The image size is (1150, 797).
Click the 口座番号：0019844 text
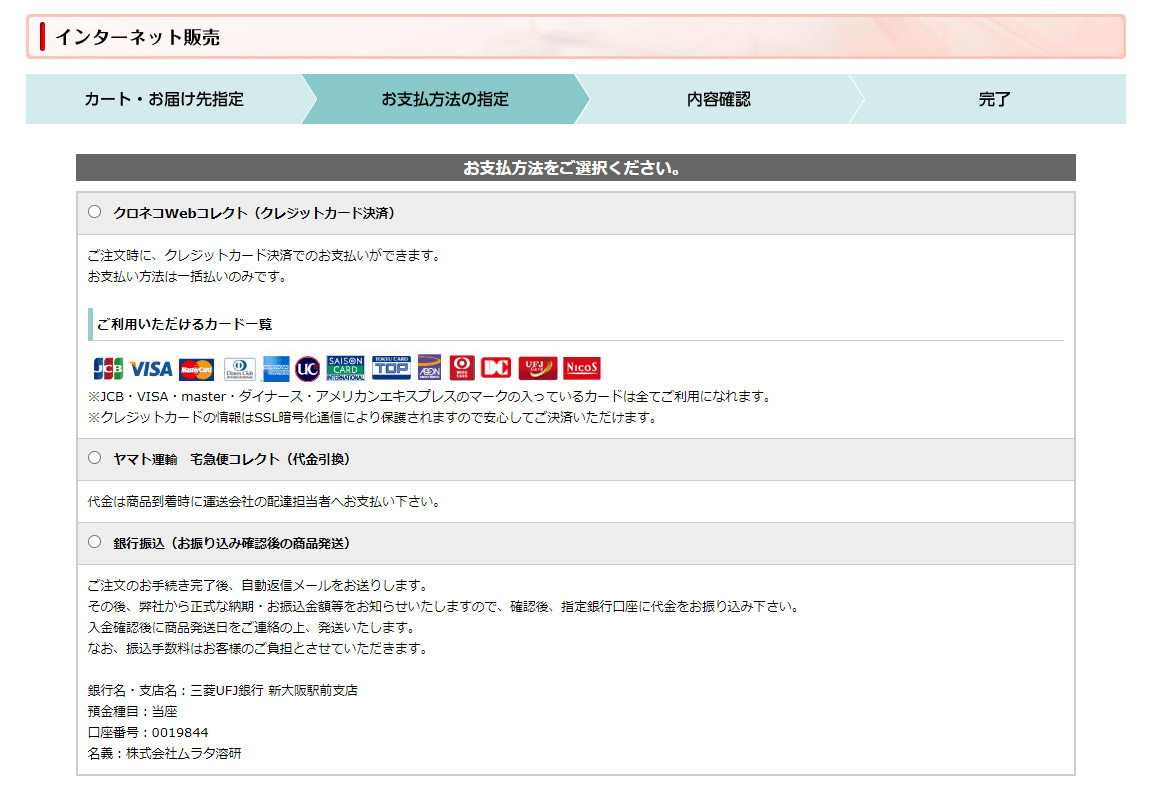click(148, 732)
